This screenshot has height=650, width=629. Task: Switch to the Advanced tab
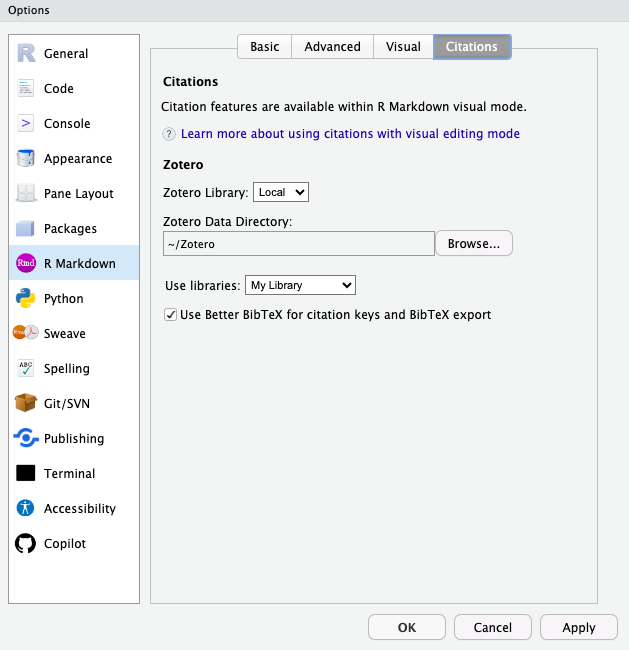click(332, 46)
